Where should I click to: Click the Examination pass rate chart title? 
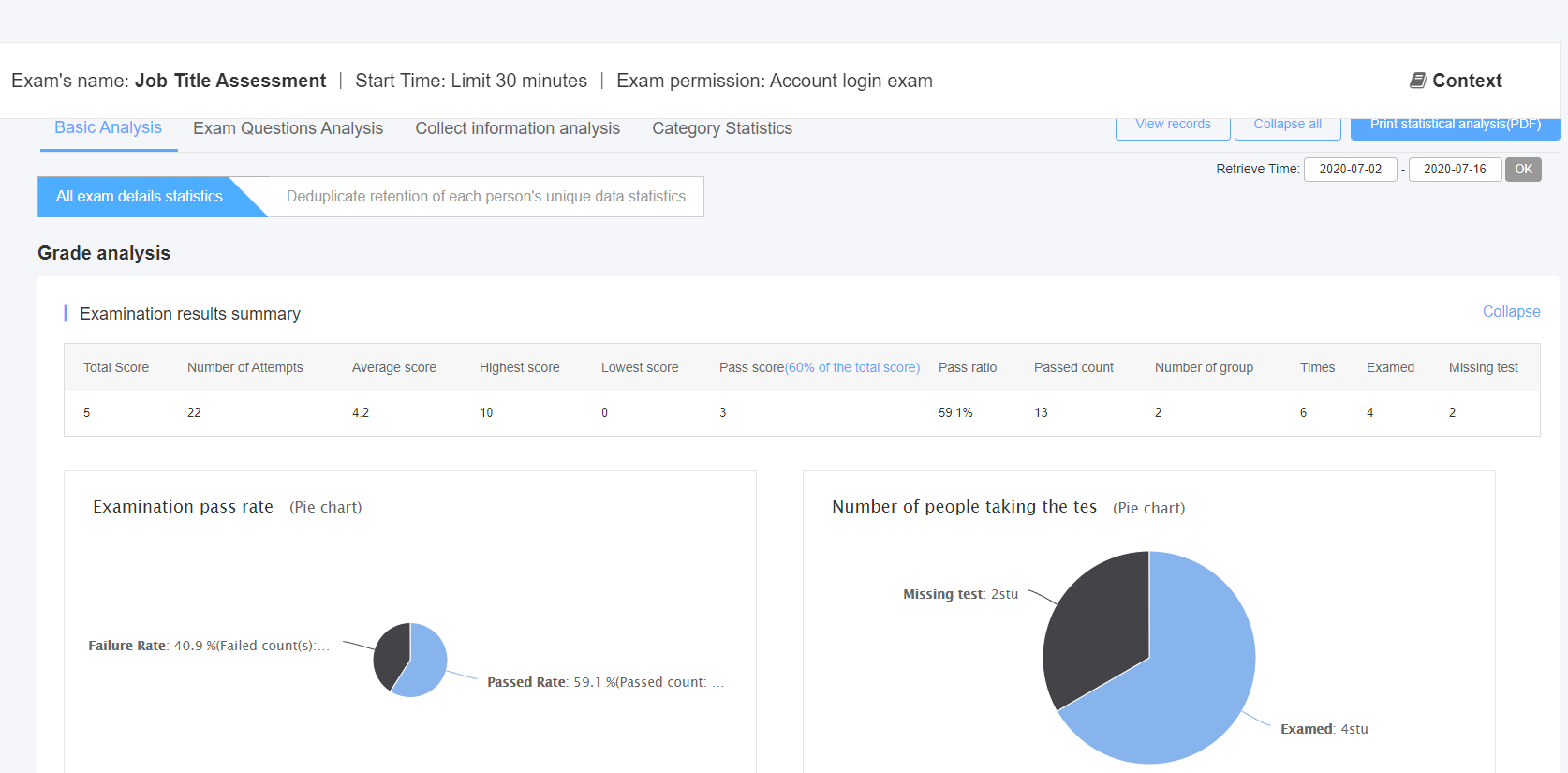(183, 507)
